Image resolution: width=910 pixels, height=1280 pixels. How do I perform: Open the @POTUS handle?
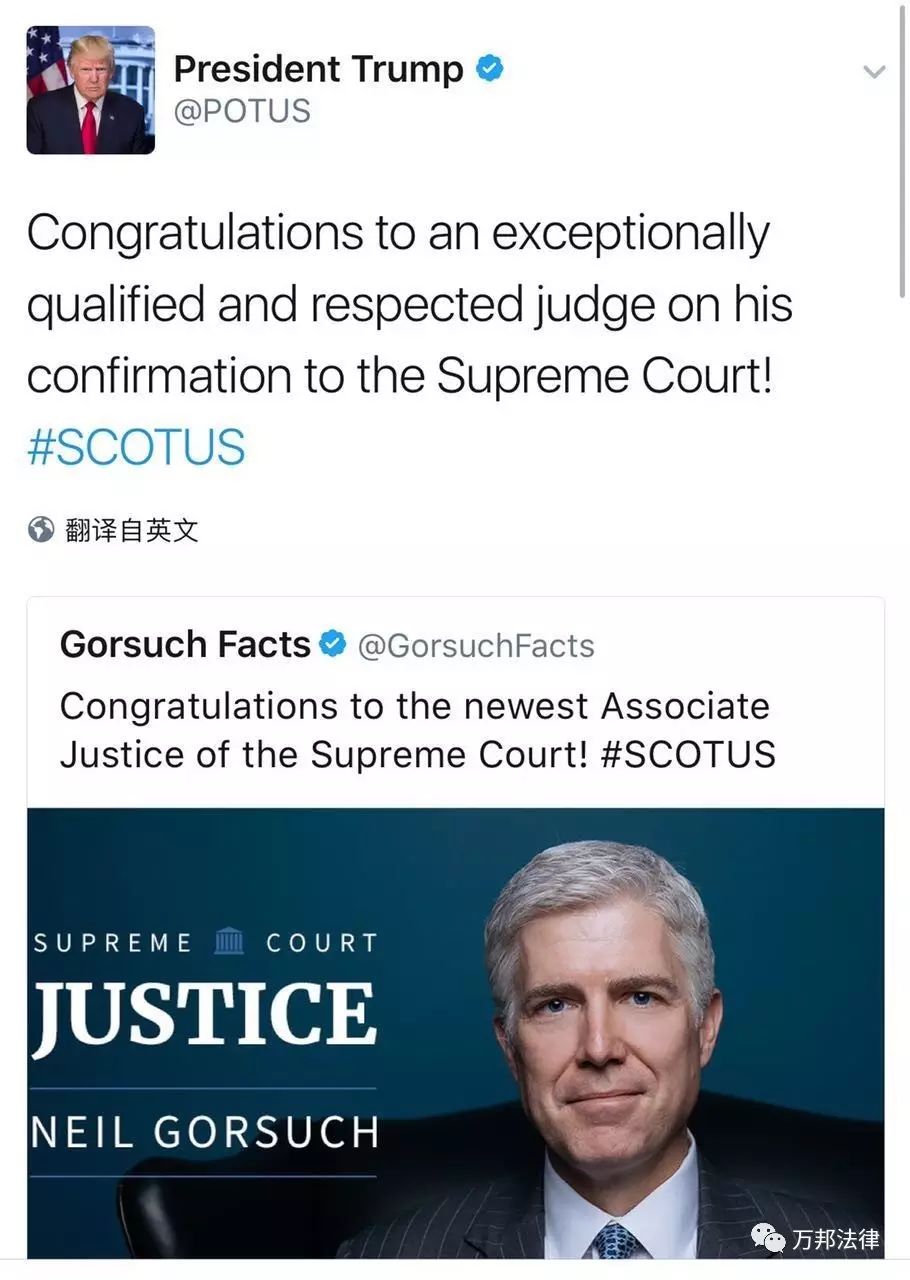click(242, 111)
